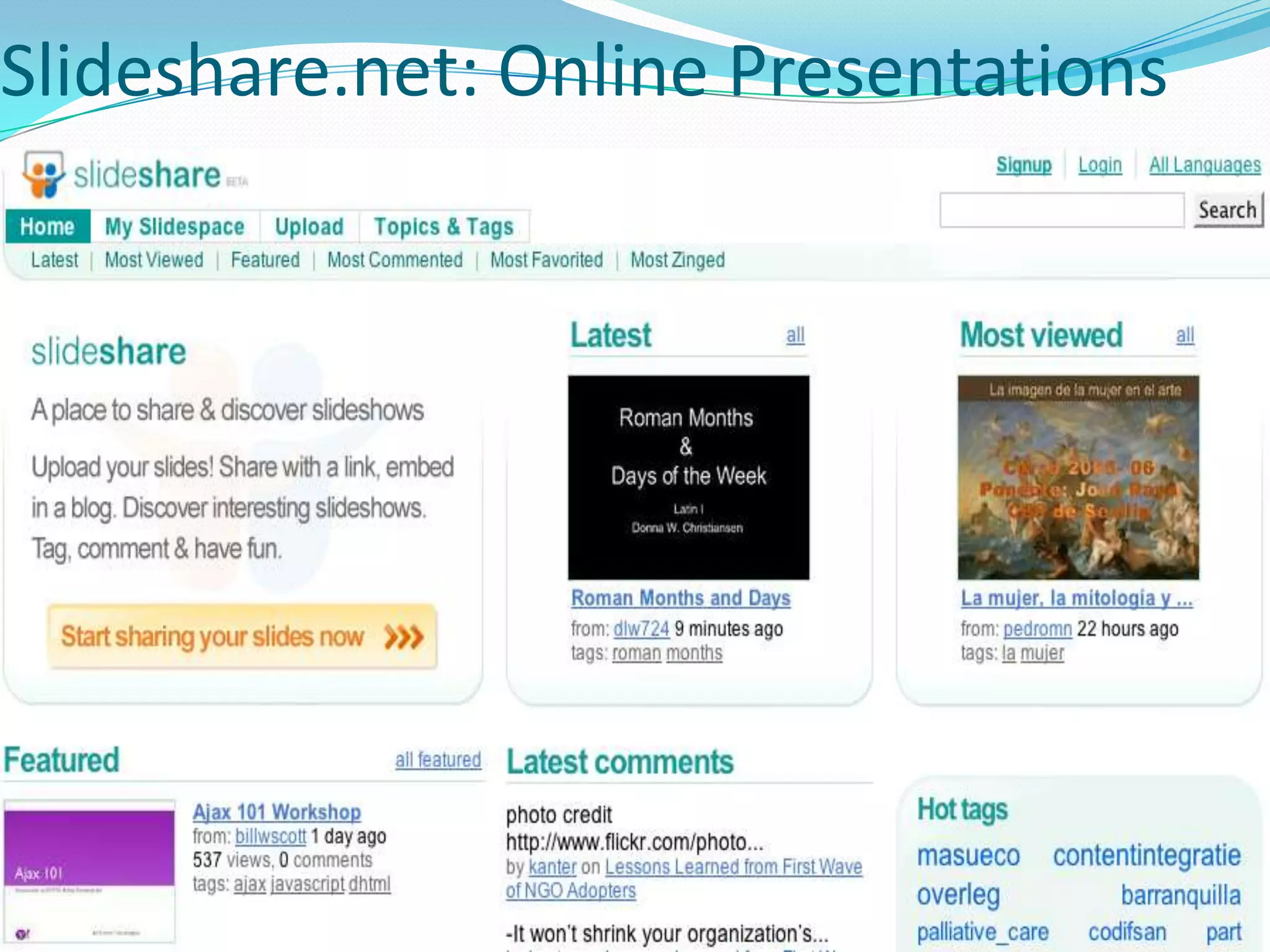This screenshot has width=1270, height=952.
Task: Click the barranquilla hot tag
Action: tap(1181, 895)
